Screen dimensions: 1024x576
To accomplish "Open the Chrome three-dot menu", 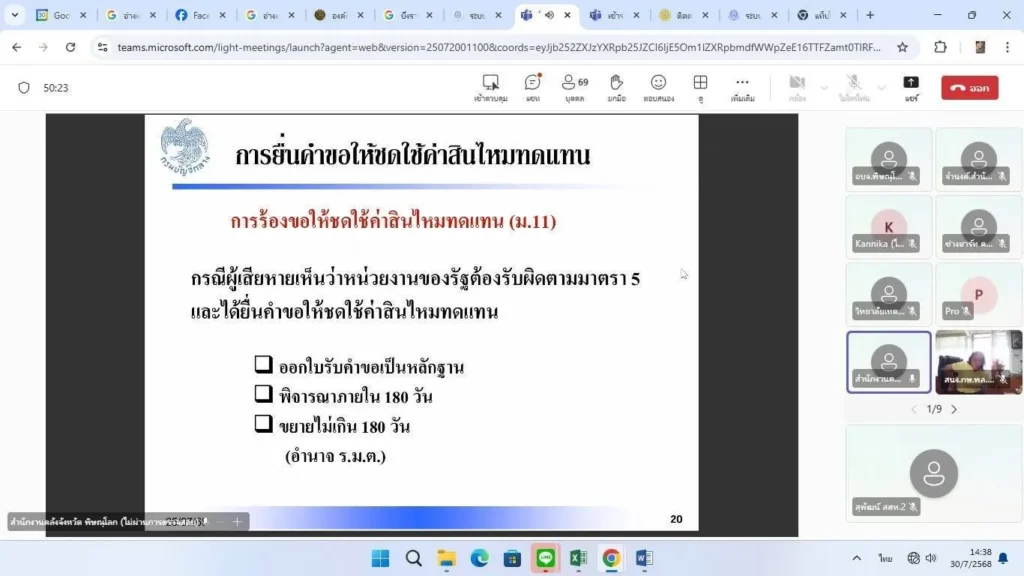I will (1007, 47).
